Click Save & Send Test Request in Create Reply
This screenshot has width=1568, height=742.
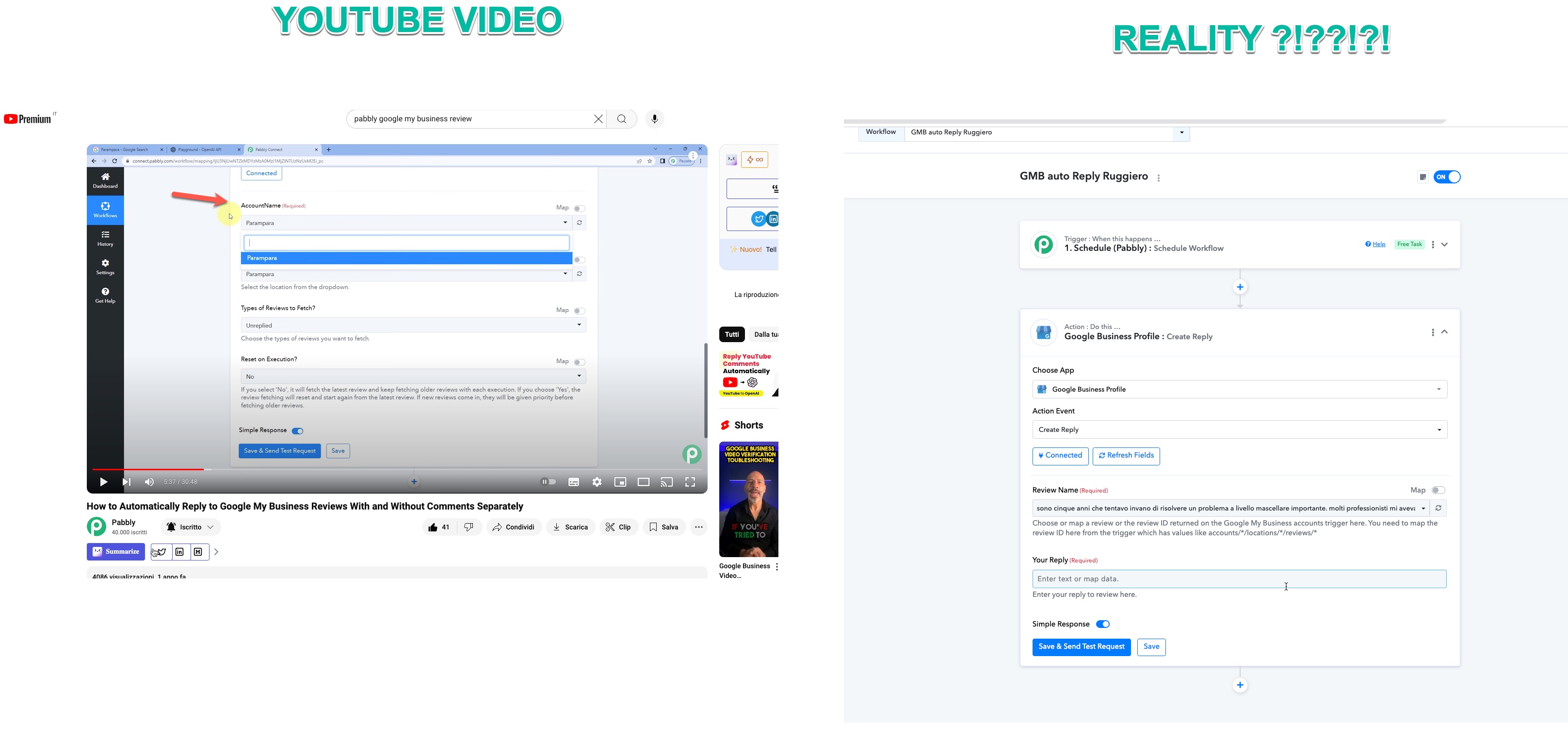tap(1082, 647)
